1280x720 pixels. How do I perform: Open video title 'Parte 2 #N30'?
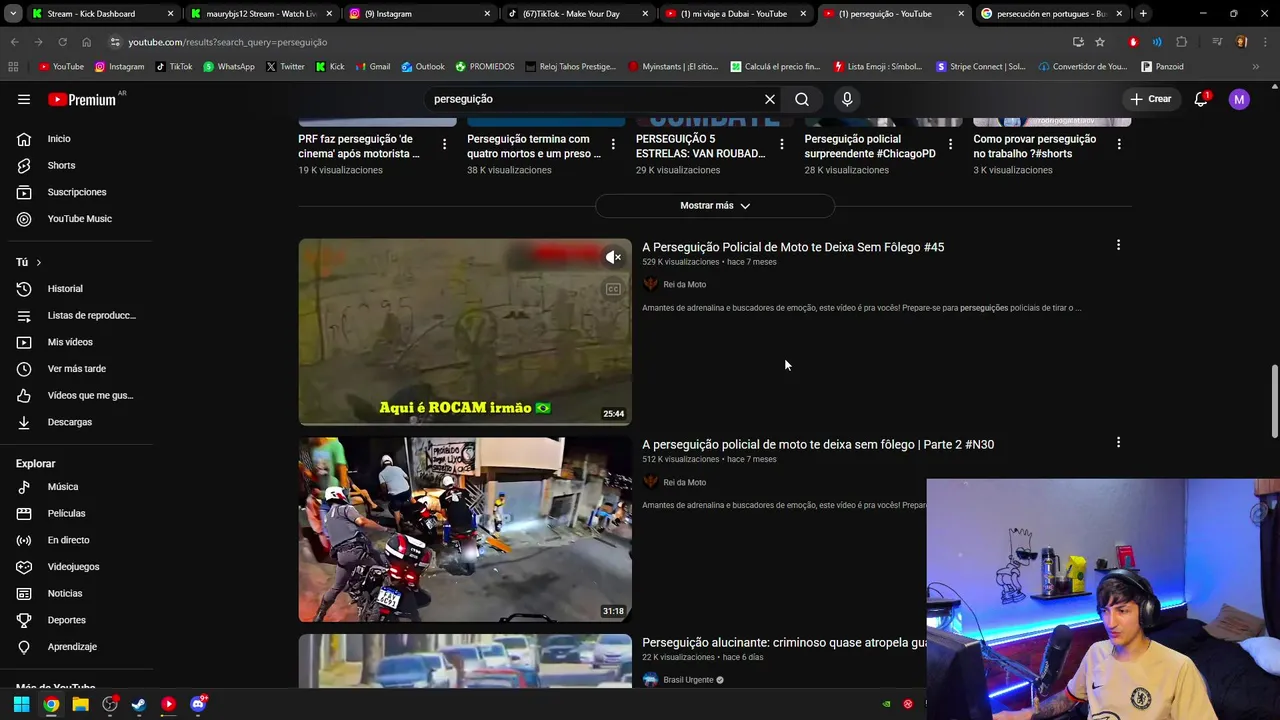[x=818, y=444]
